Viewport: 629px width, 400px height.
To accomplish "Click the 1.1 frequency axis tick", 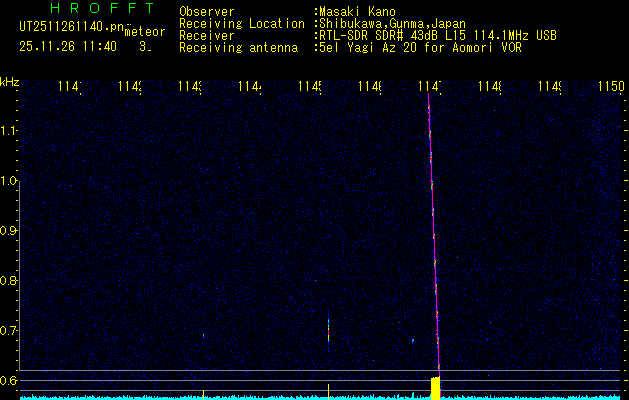I will 9,131.
